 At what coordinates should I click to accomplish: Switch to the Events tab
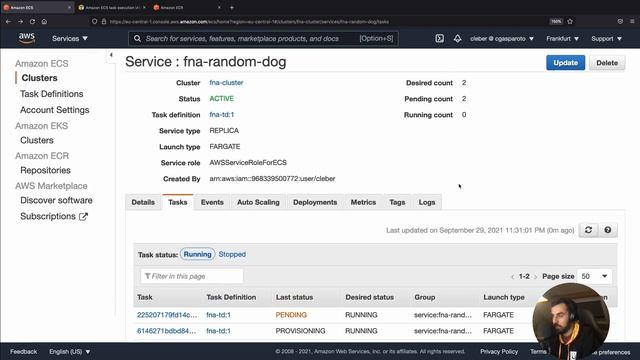212,202
